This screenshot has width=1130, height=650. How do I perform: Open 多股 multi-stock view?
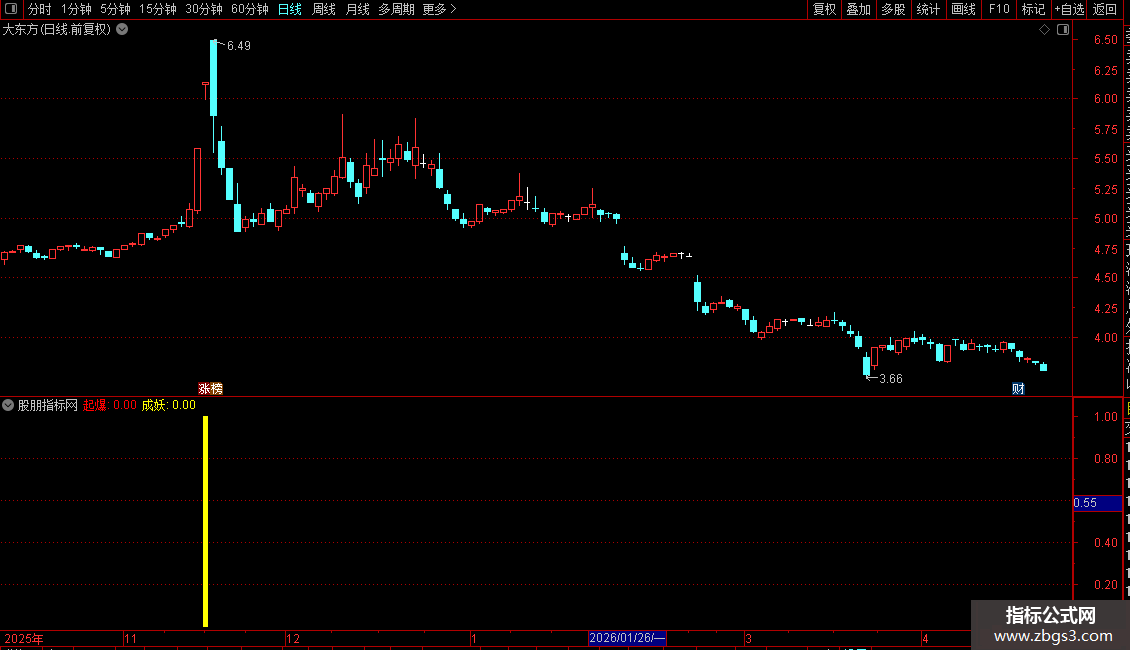[x=893, y=9]
